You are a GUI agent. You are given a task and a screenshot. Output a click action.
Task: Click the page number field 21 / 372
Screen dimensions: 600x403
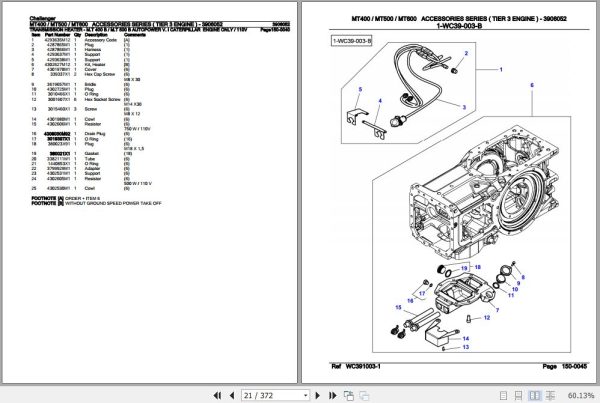275,395
